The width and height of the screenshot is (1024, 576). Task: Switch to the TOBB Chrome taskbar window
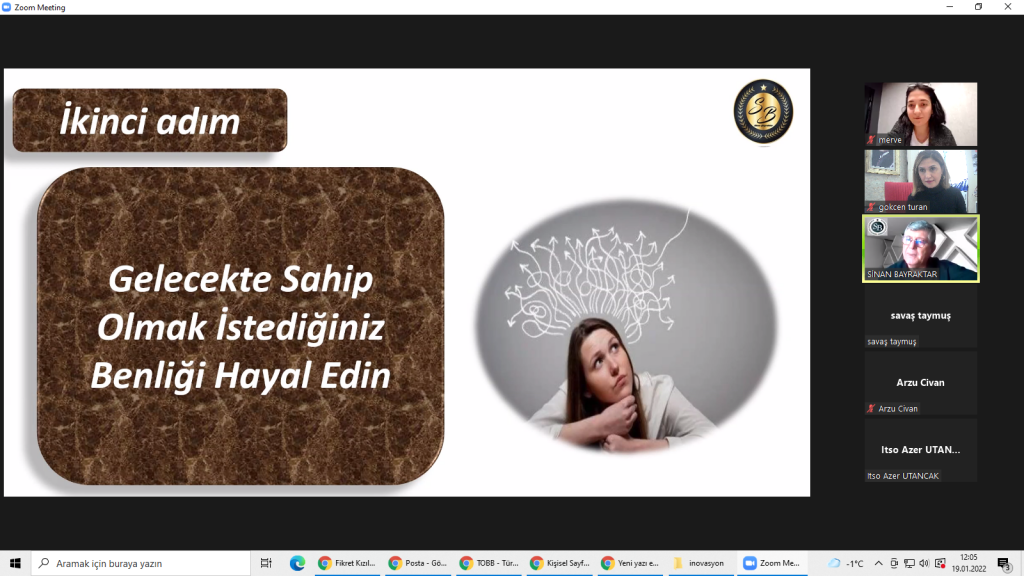(x=489, y=563)
